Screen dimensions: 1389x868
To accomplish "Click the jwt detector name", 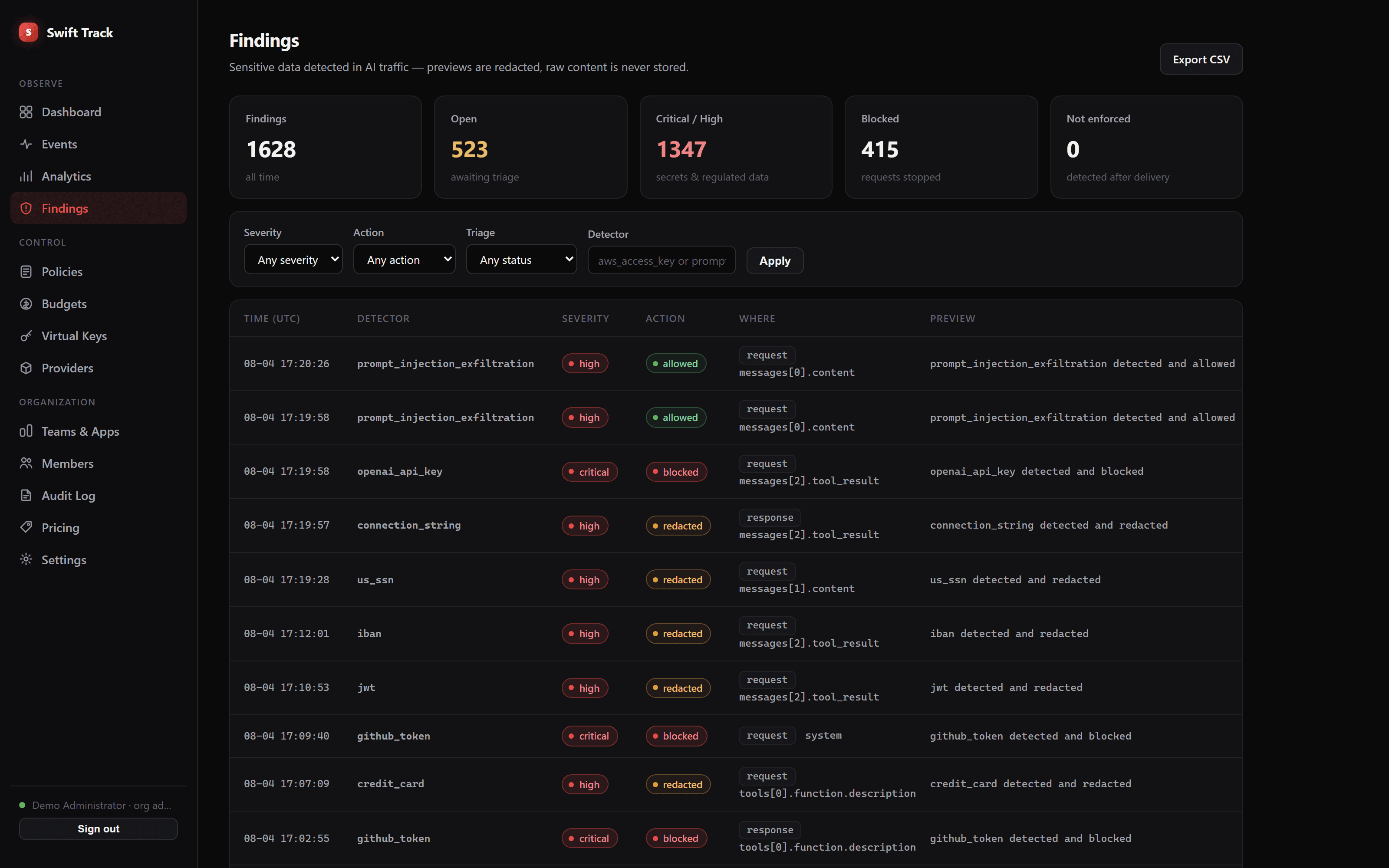I will (x=366, y=688).
